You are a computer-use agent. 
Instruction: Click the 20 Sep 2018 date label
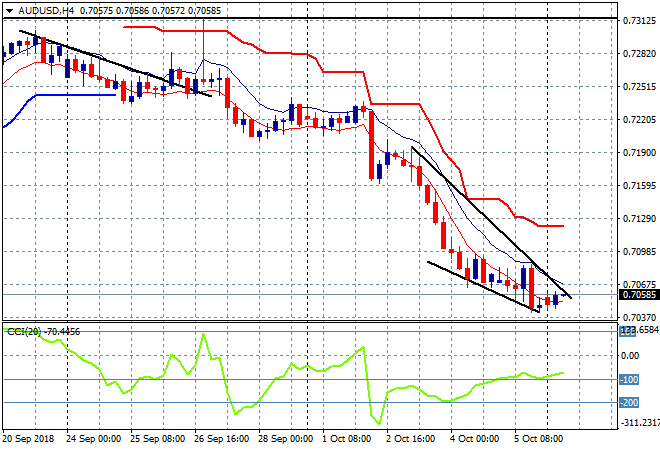[x=28, y=439]
